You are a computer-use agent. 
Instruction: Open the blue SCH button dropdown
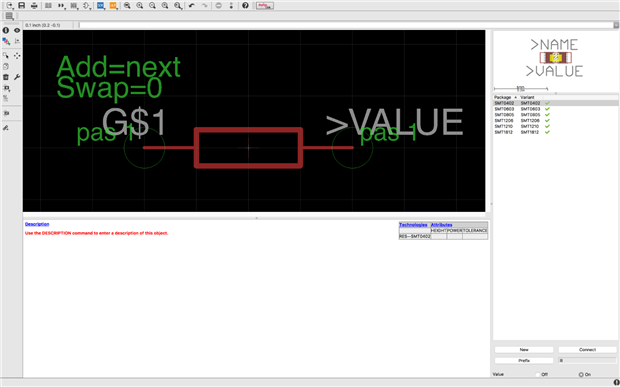point(101,6)
